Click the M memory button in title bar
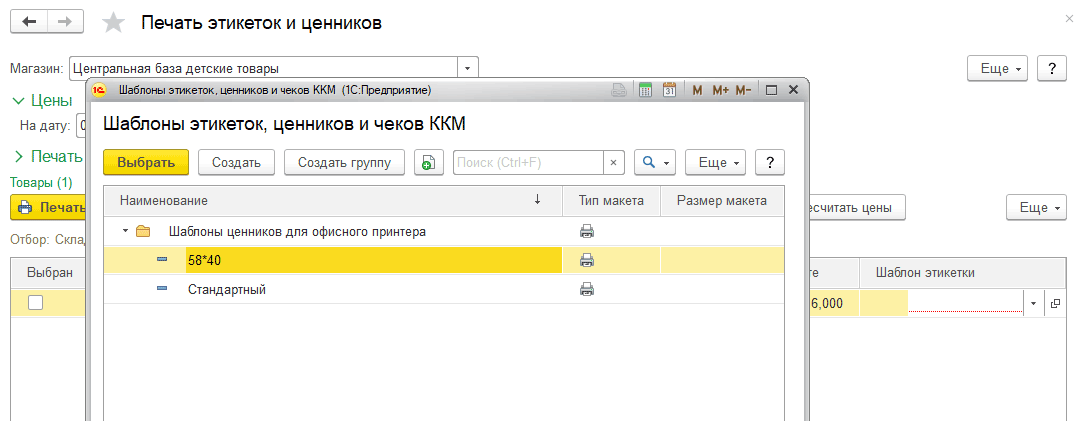 click(x=697, y=90)
